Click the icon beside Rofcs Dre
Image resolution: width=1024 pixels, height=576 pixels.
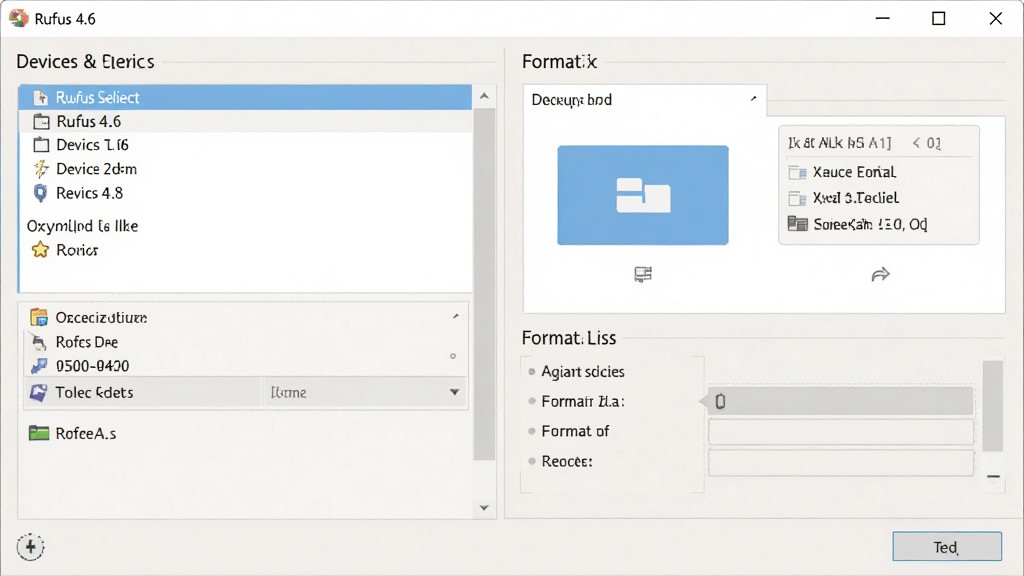coord(39,342)
